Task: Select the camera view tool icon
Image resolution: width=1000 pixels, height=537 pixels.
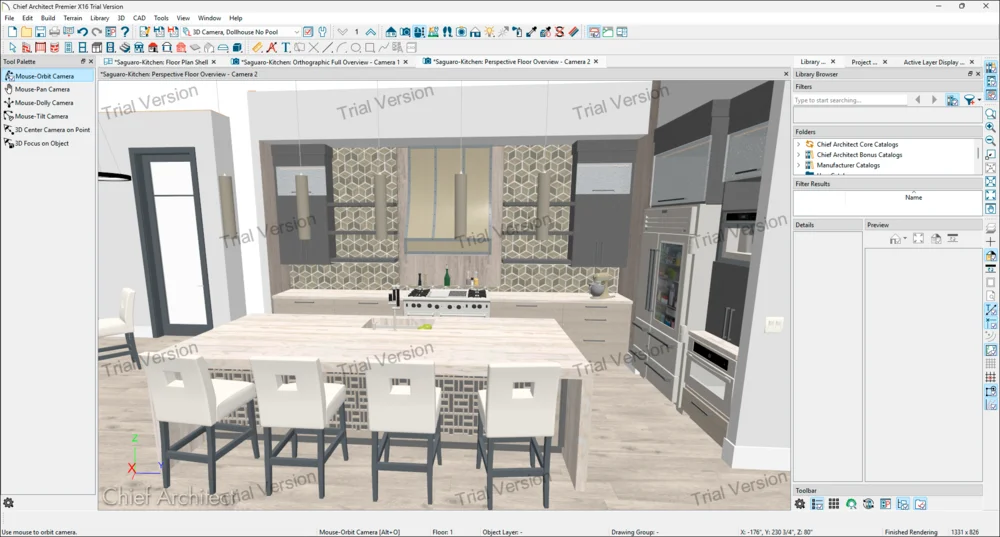Action: [405, 32]
